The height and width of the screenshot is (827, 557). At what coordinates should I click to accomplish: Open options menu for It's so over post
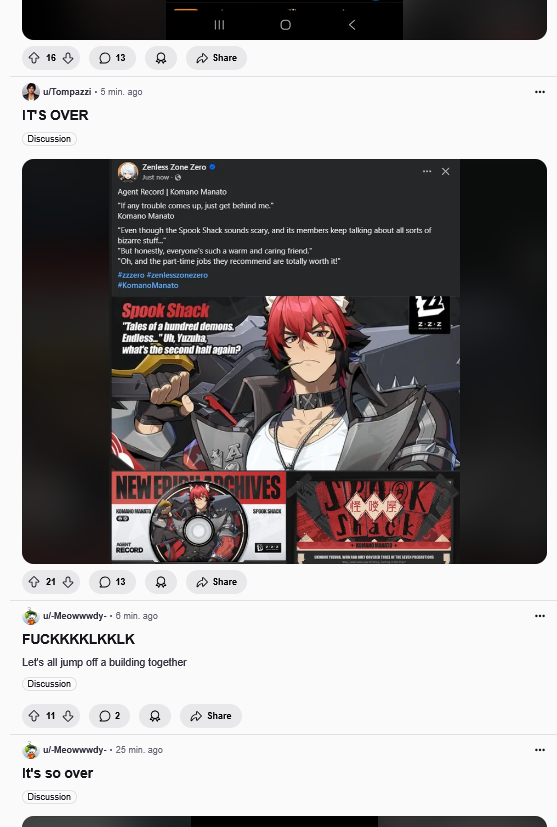coord(540,749)
